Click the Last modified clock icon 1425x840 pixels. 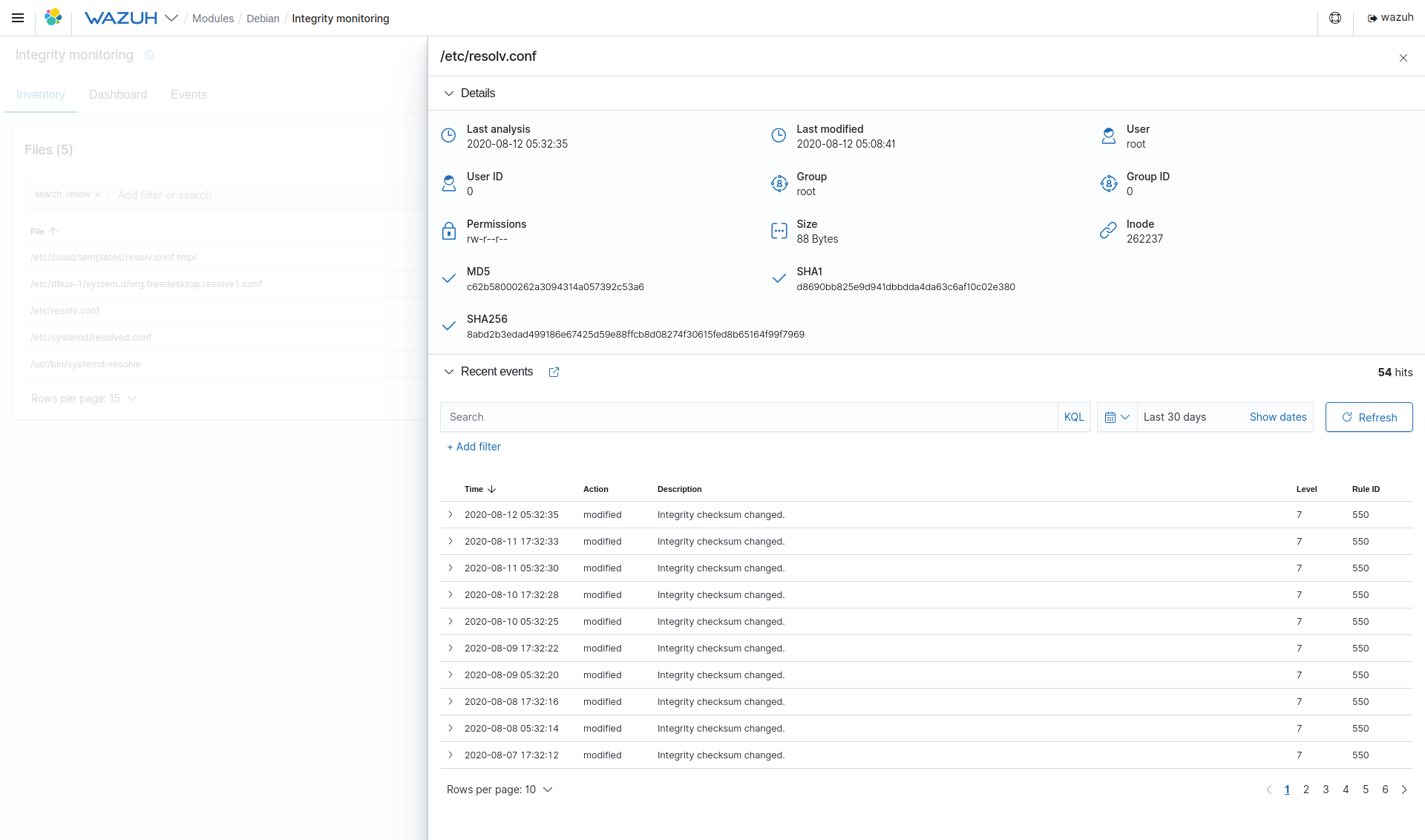coord(779,135)
